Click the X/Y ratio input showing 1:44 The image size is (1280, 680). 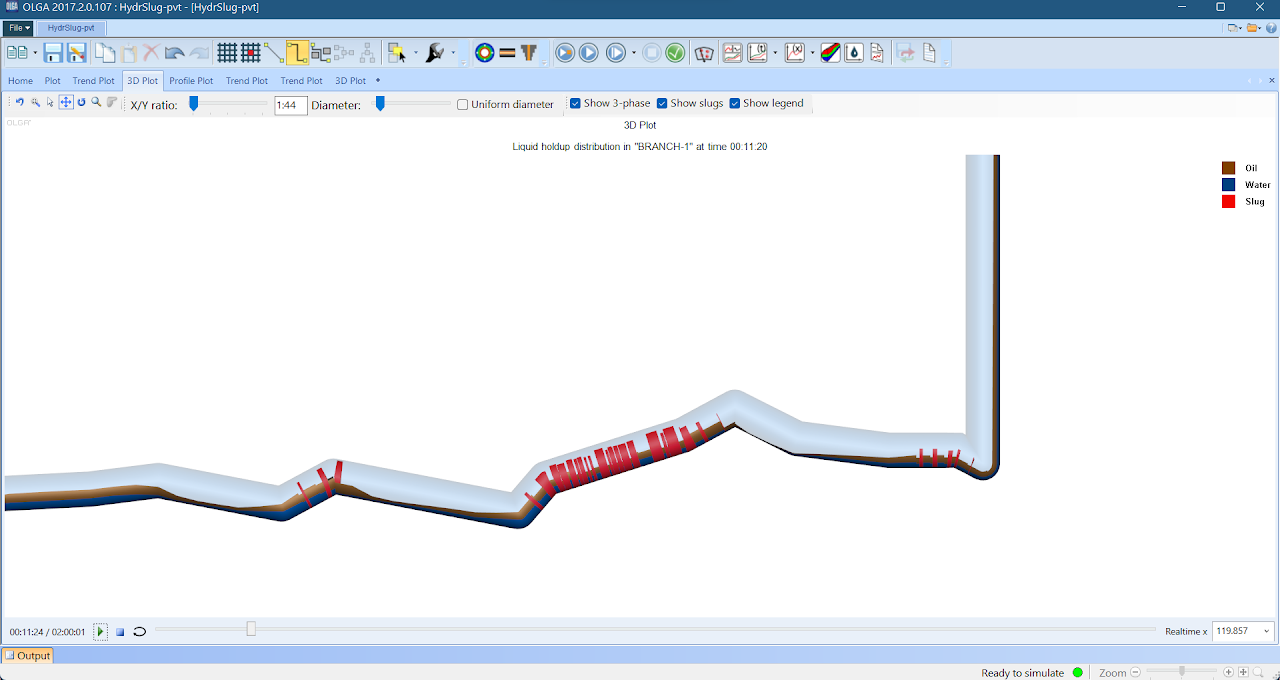[x=291, y=104]
